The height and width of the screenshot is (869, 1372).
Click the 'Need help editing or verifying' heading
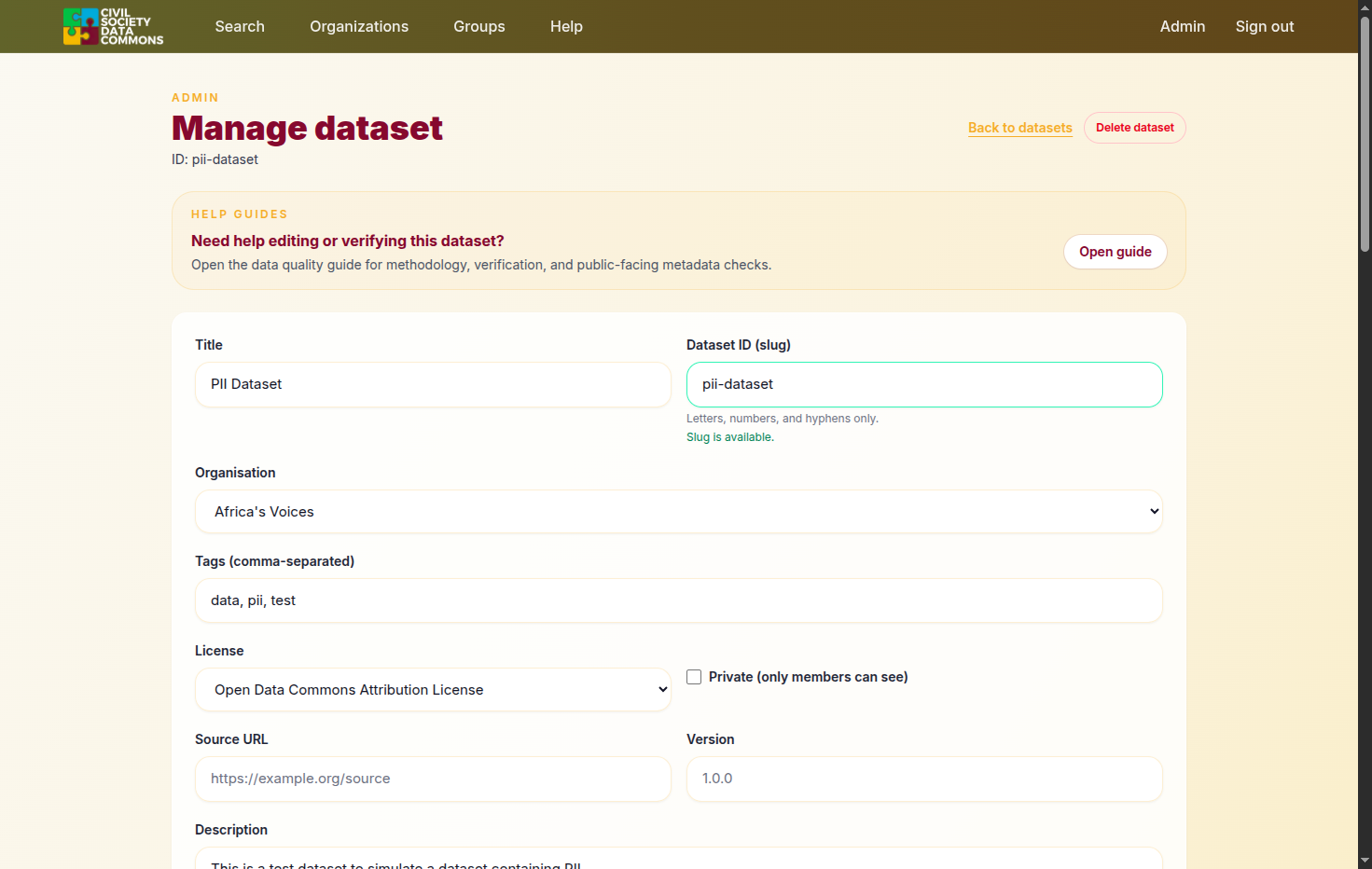(348, 241)
